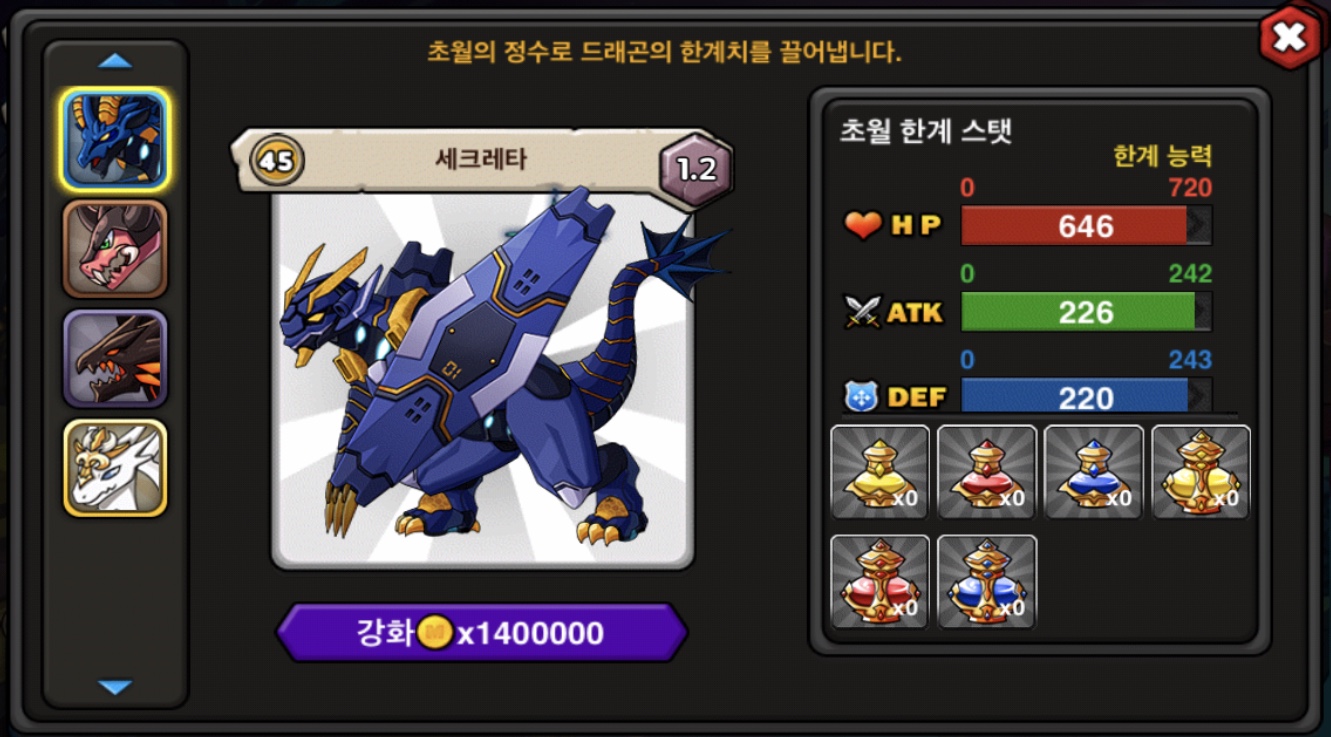Use the small yellow essence potion
Viewport: 1331px width, 737px height.
pos(880,472)
